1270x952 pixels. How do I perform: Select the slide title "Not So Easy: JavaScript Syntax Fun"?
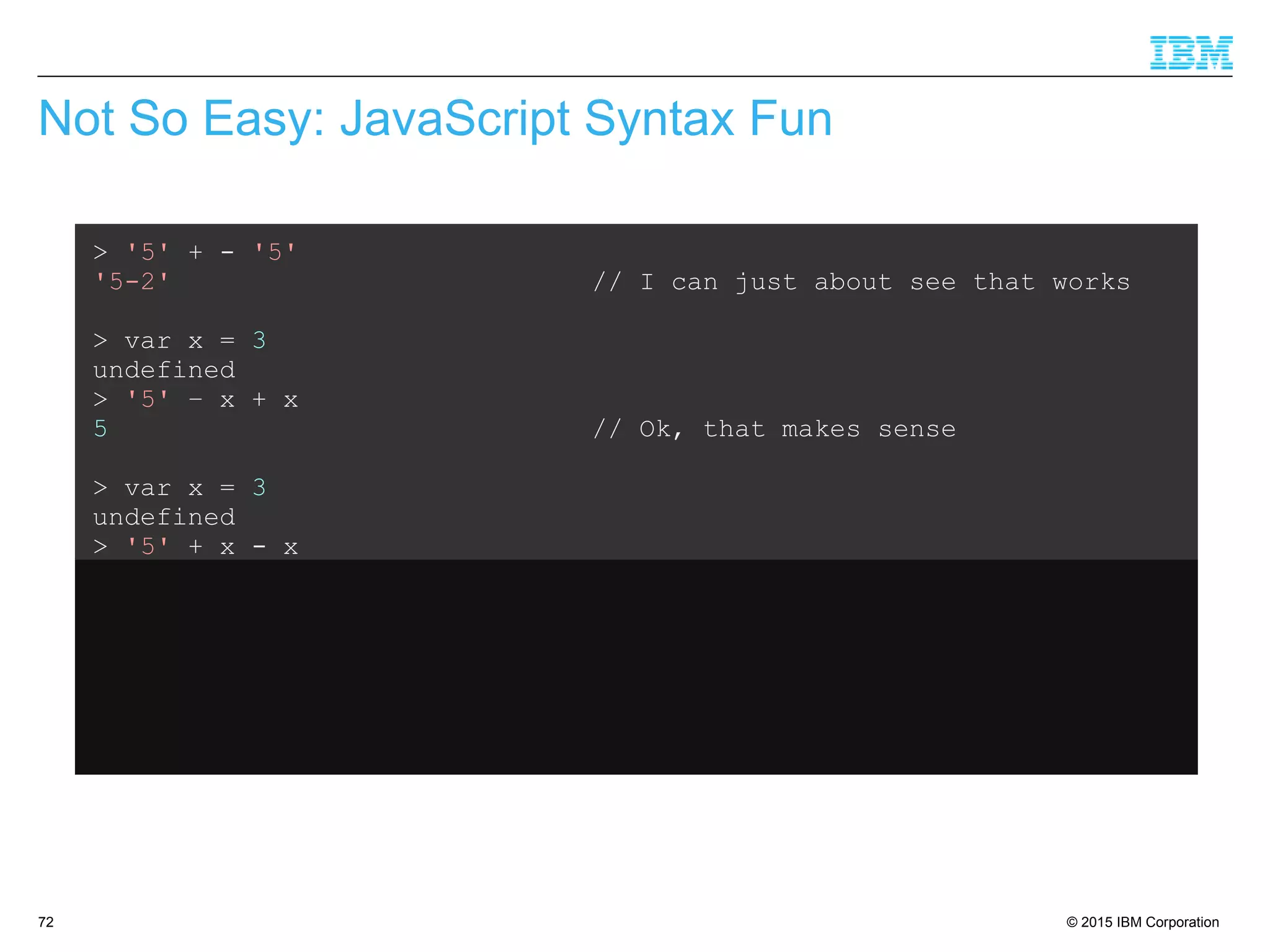[435, 118]
